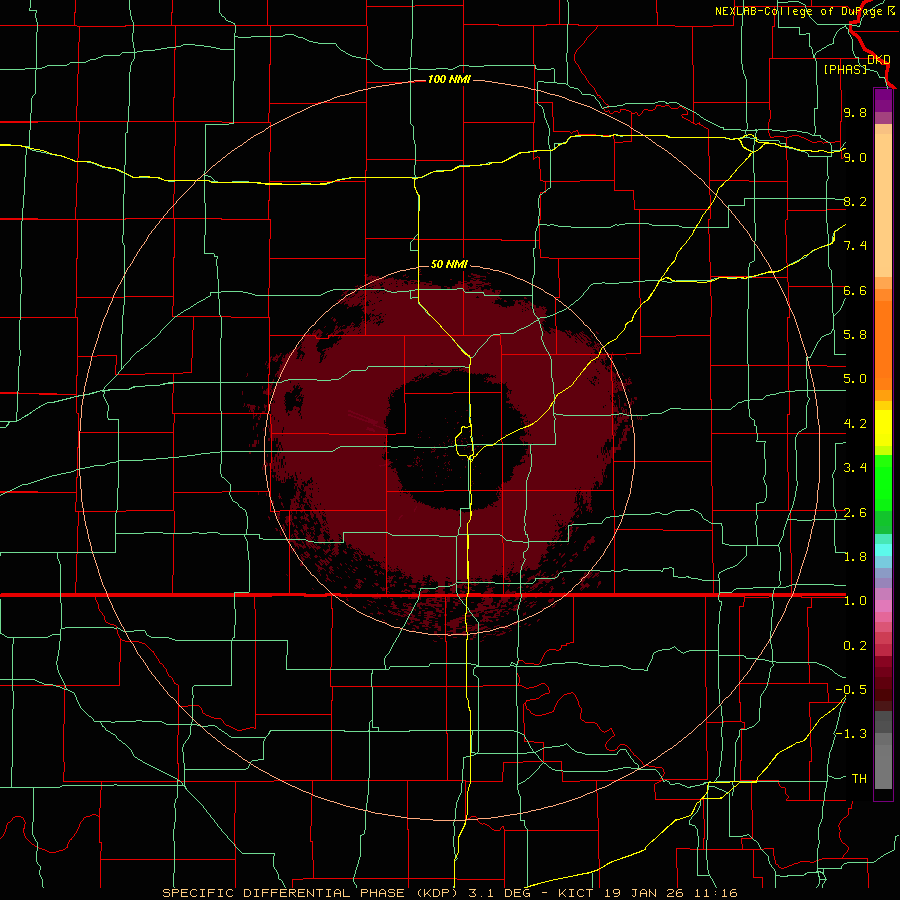Click the pink segment near the 1.0 value

coord(883,606)
